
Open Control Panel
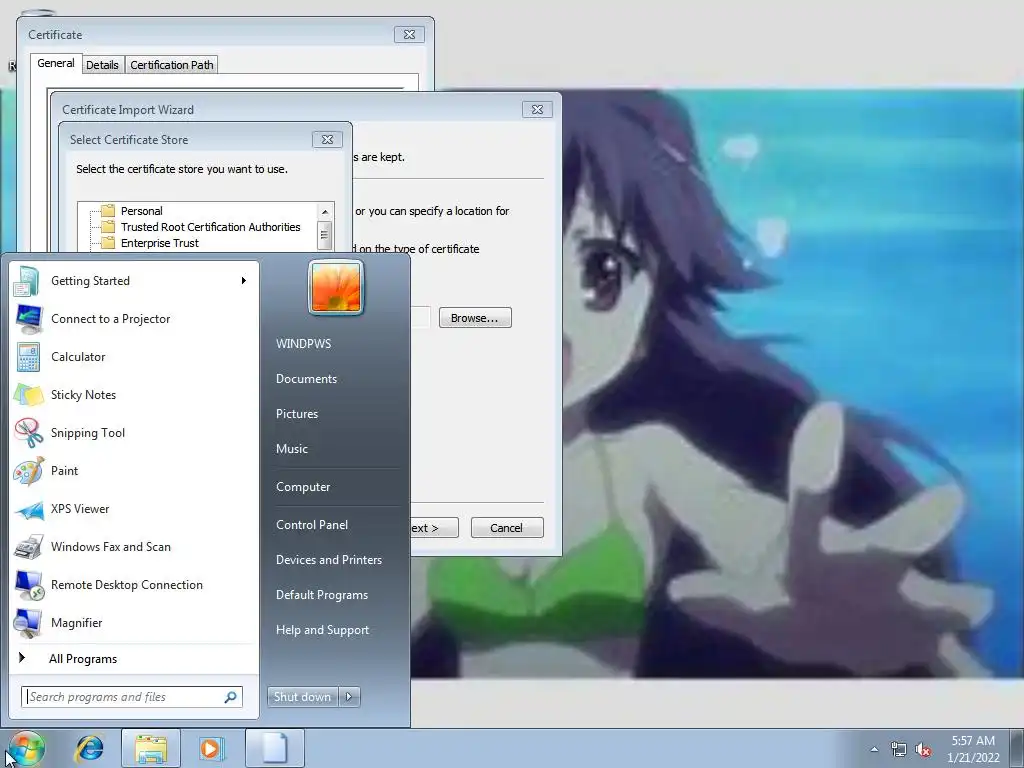[312, 524]
